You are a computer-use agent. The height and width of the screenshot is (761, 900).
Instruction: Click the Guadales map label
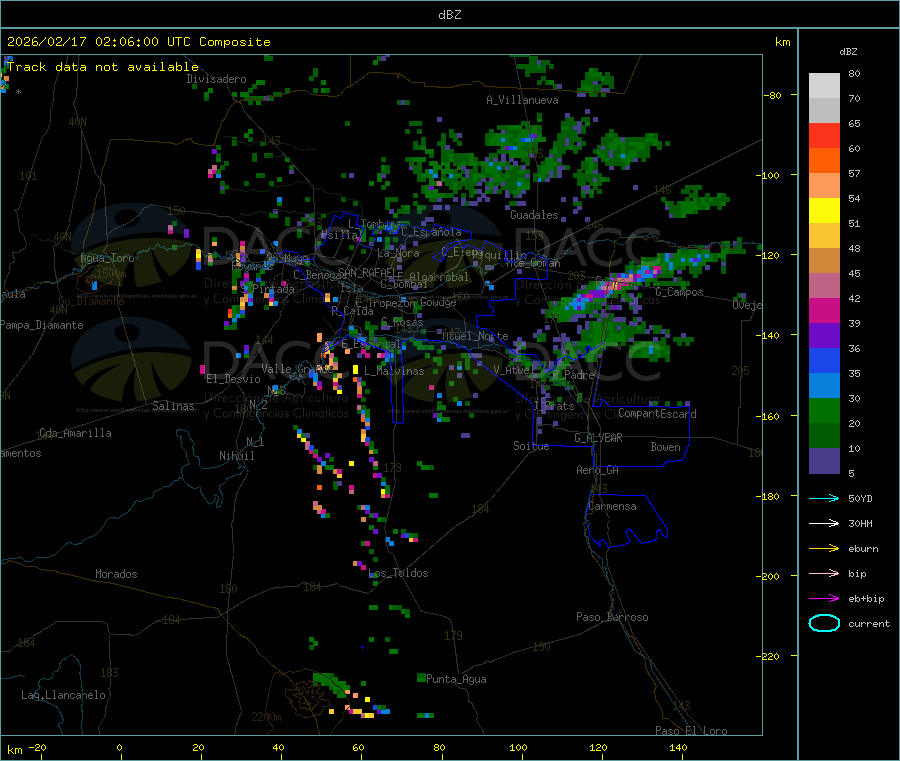(534, 215)
